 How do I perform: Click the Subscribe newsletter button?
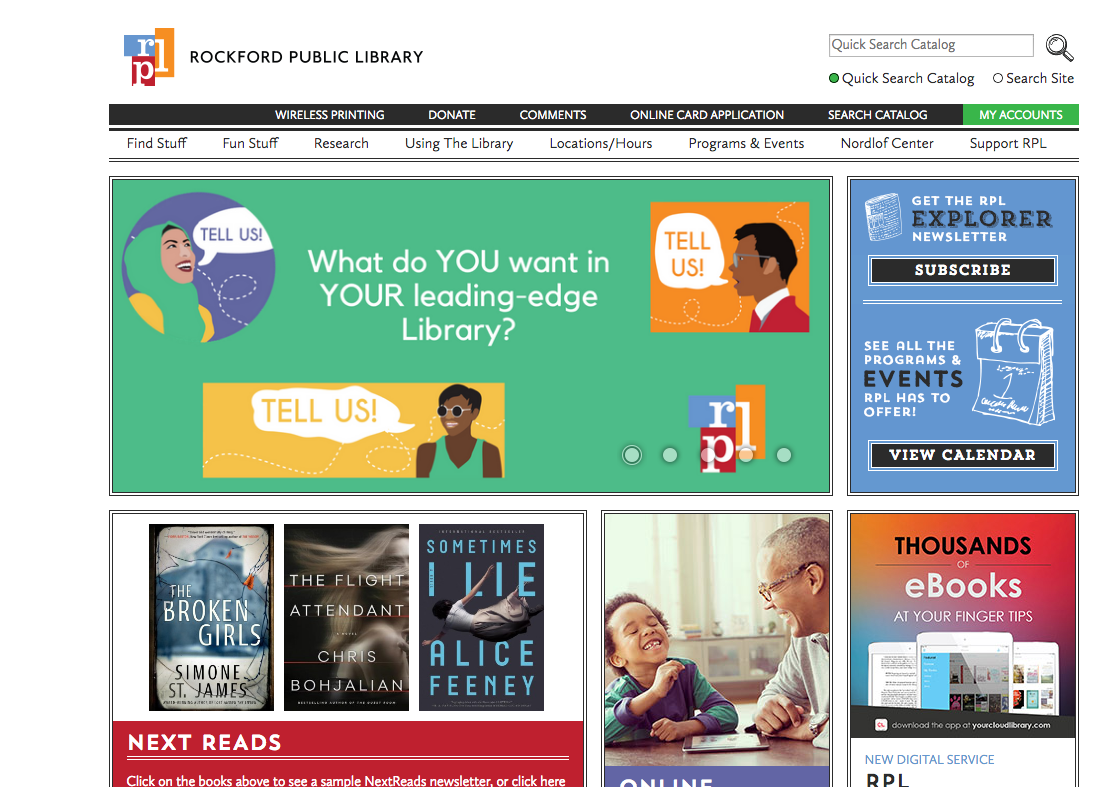(962, 270)
